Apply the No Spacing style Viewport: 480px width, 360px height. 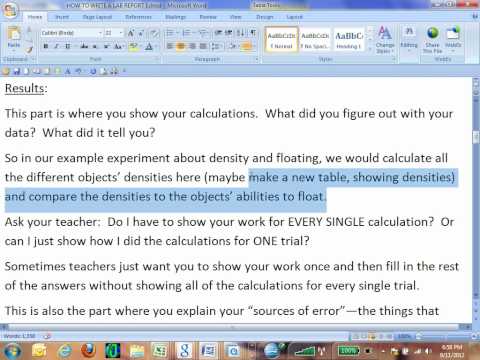[315, 40]
